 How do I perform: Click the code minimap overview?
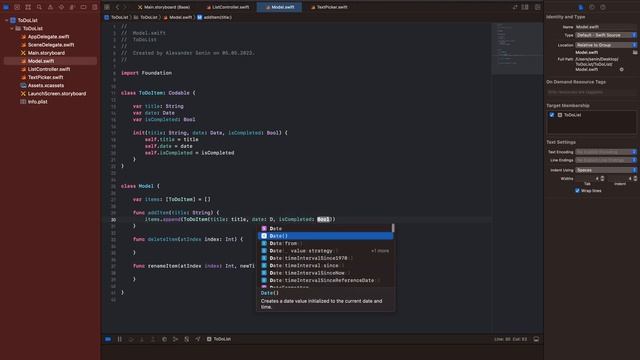pyautogui.click(x=517, y=48)
